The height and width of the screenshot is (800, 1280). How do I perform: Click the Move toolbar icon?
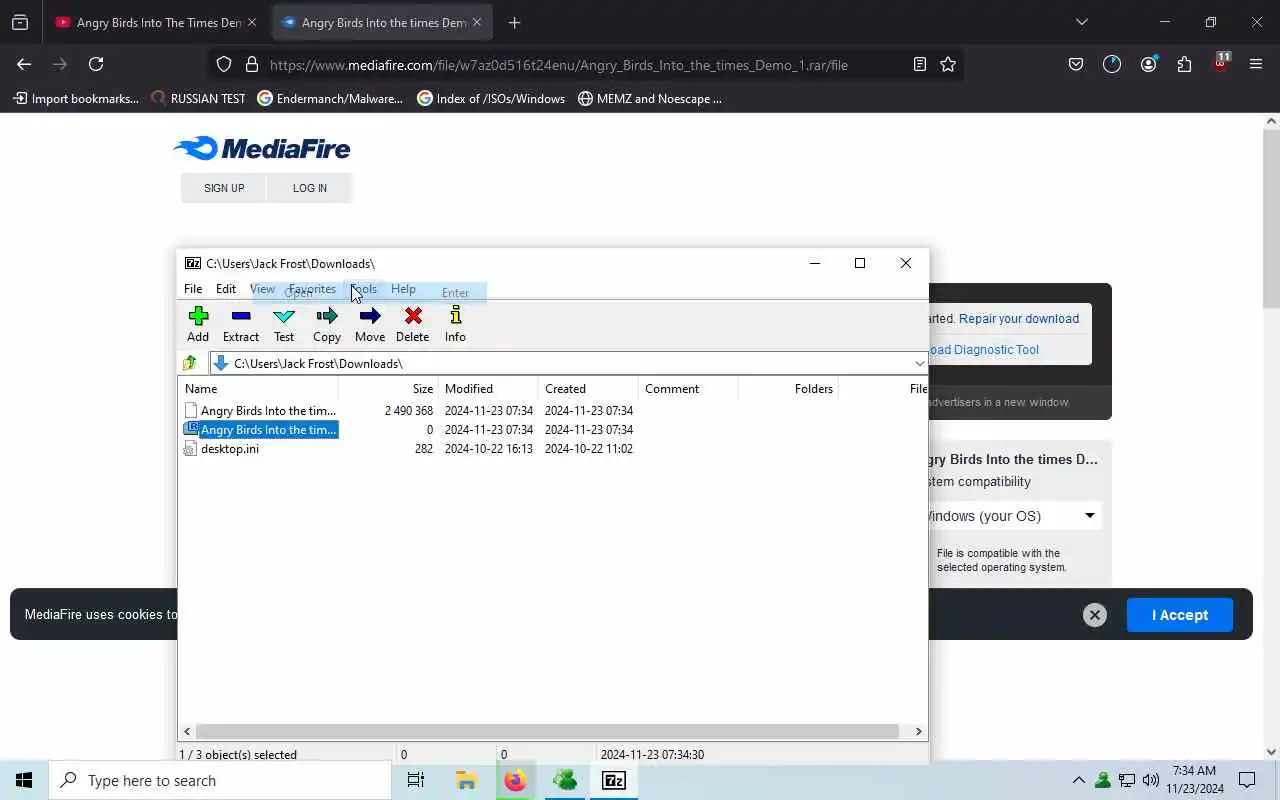coord(370,324)
